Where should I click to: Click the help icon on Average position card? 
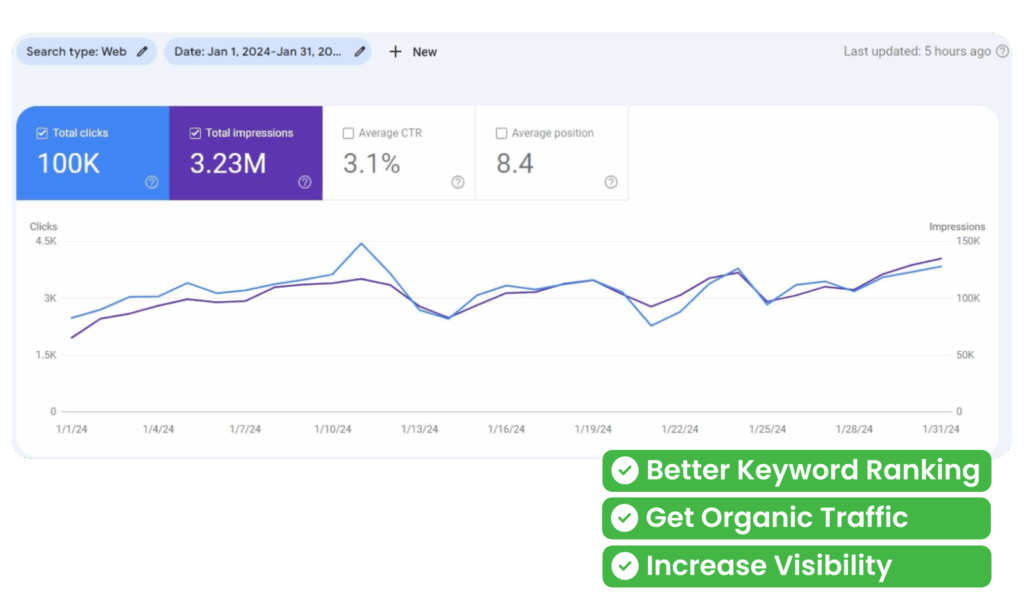click(x=611, y=182)
